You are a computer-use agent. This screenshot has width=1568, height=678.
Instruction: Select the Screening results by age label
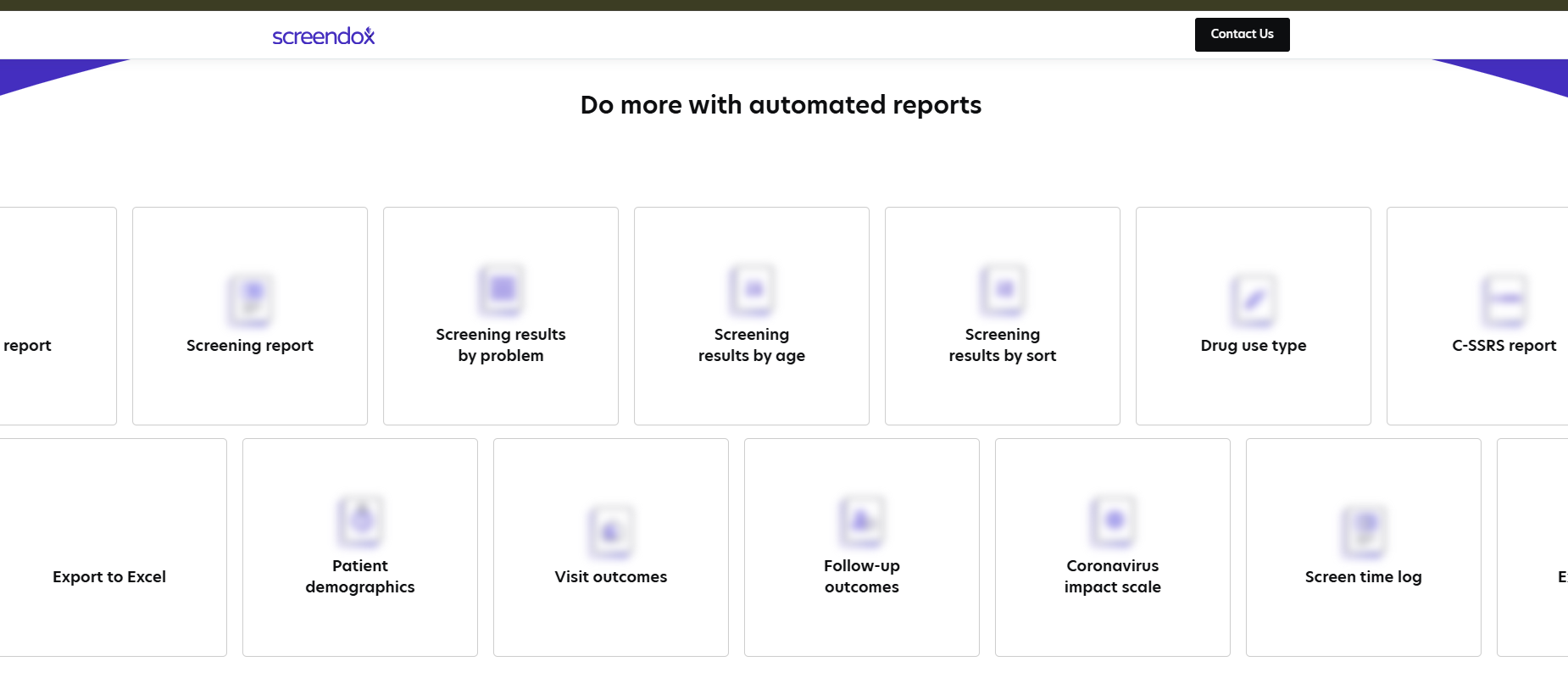coord(752,345)
